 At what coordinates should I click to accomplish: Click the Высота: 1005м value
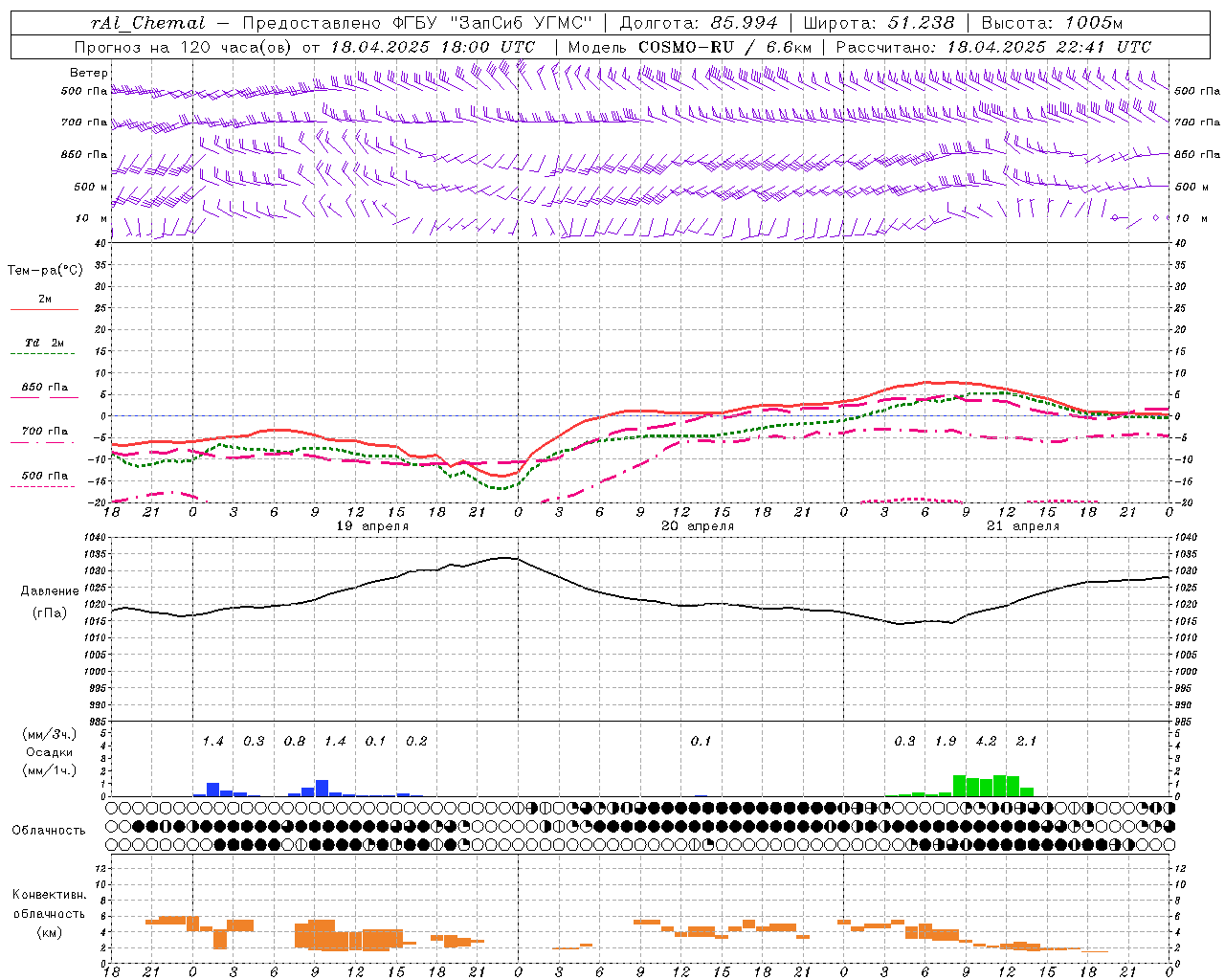click(1052, 23)
